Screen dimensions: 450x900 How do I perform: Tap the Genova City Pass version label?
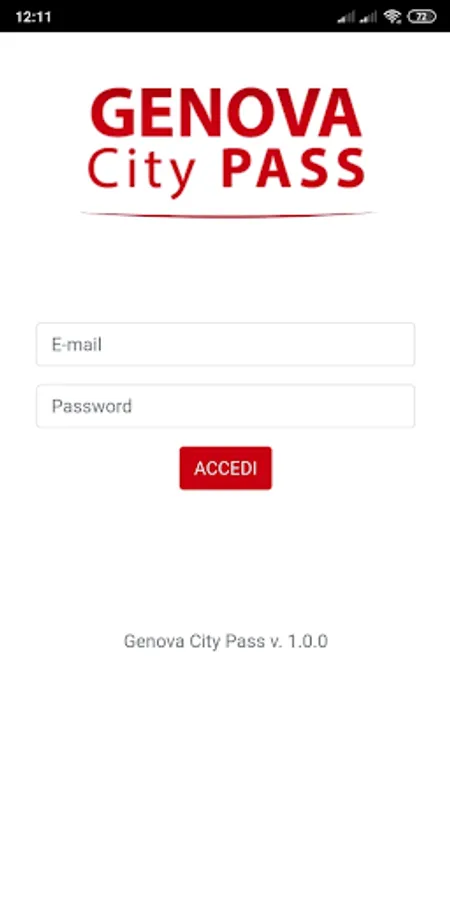pyautogui.click(x=226, y=641)
